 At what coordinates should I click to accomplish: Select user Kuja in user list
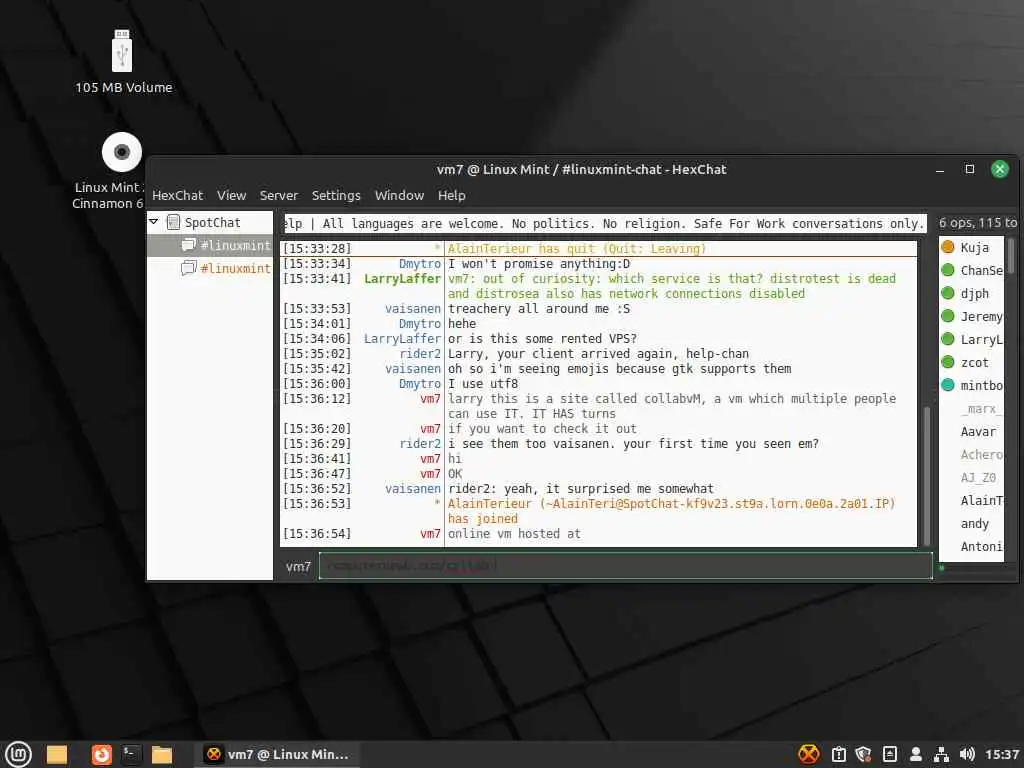pos(974,248)
